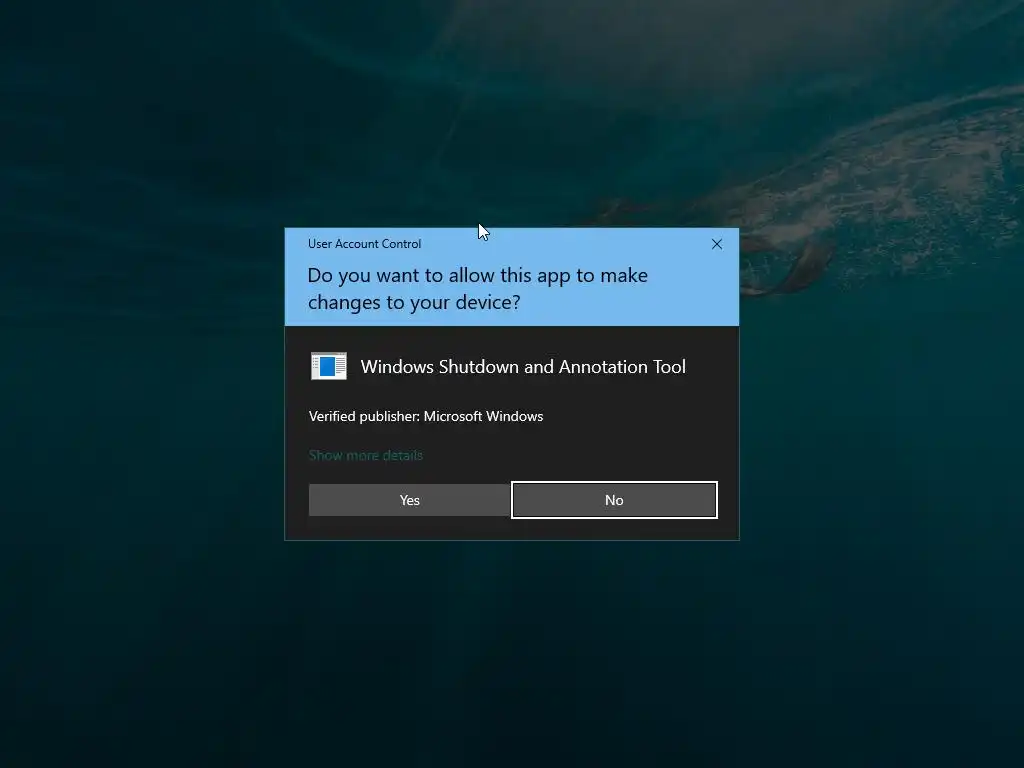This screenshot has height=768, width=1024.
Task: Click No to deny changes
Action: pyautogui.click(x=614, y=500)
